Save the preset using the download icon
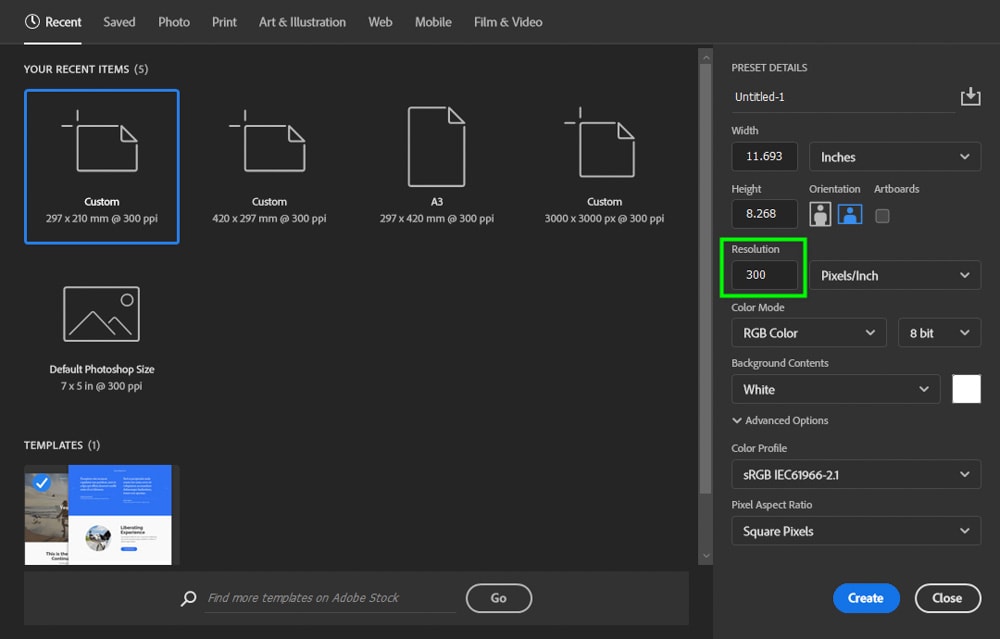This screenshot has height=639, width=1000. point(970,96)
